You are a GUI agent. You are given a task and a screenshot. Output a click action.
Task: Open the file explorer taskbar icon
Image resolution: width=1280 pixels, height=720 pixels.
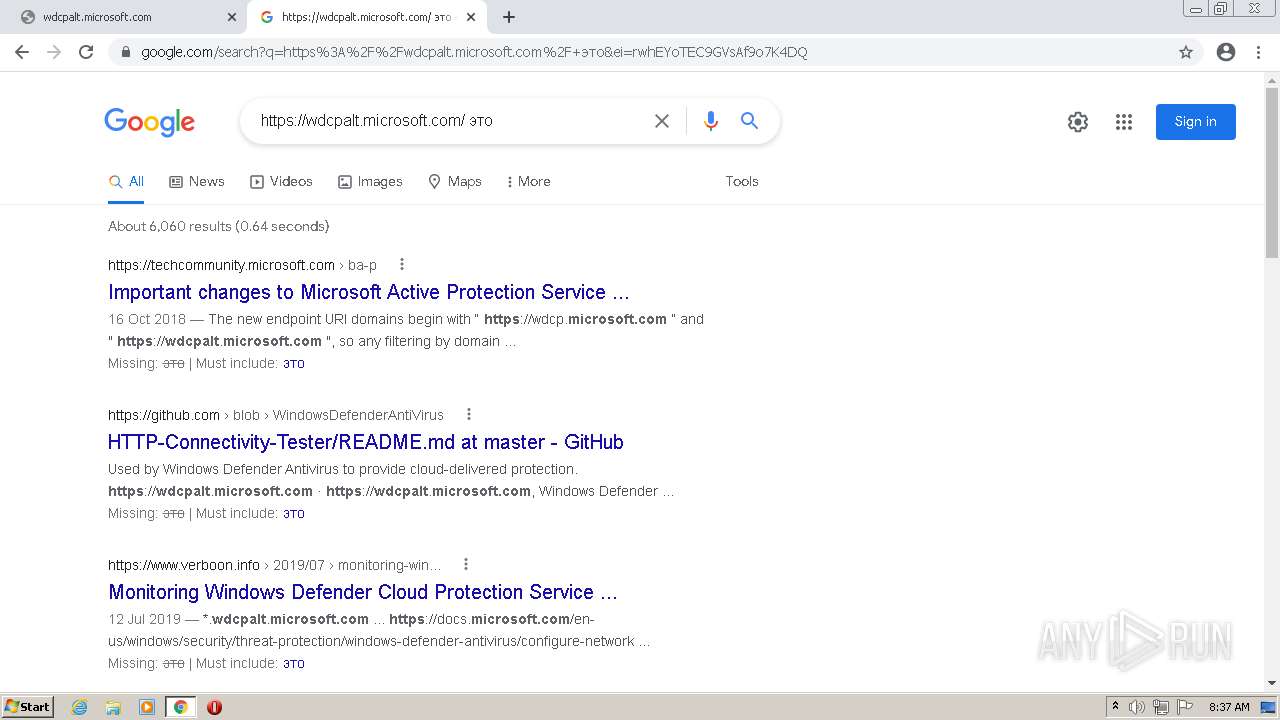pos(113,707)
